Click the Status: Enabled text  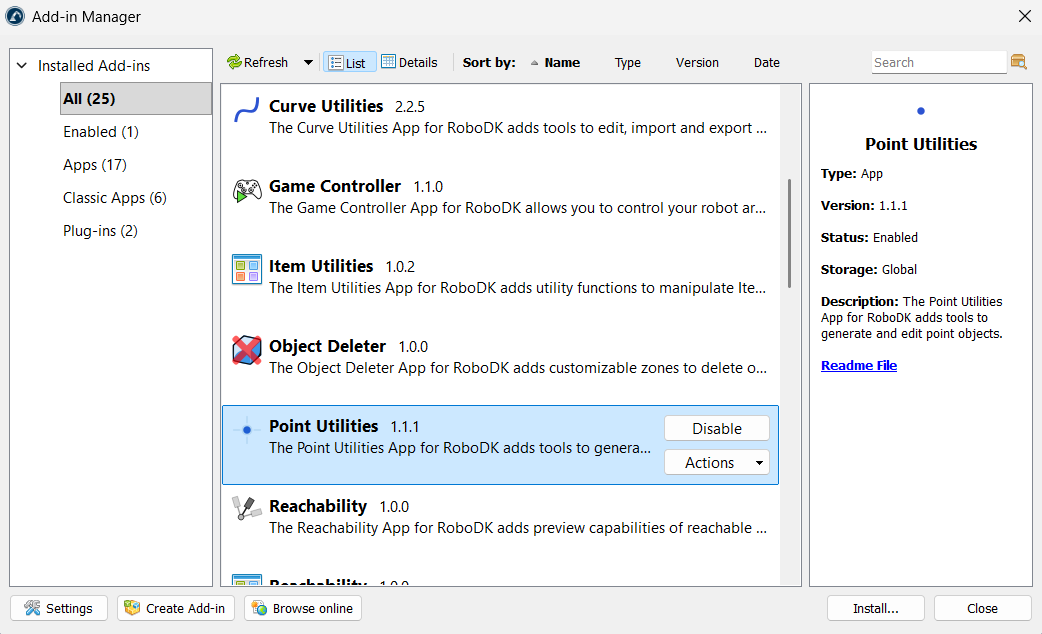pos(869,238)
